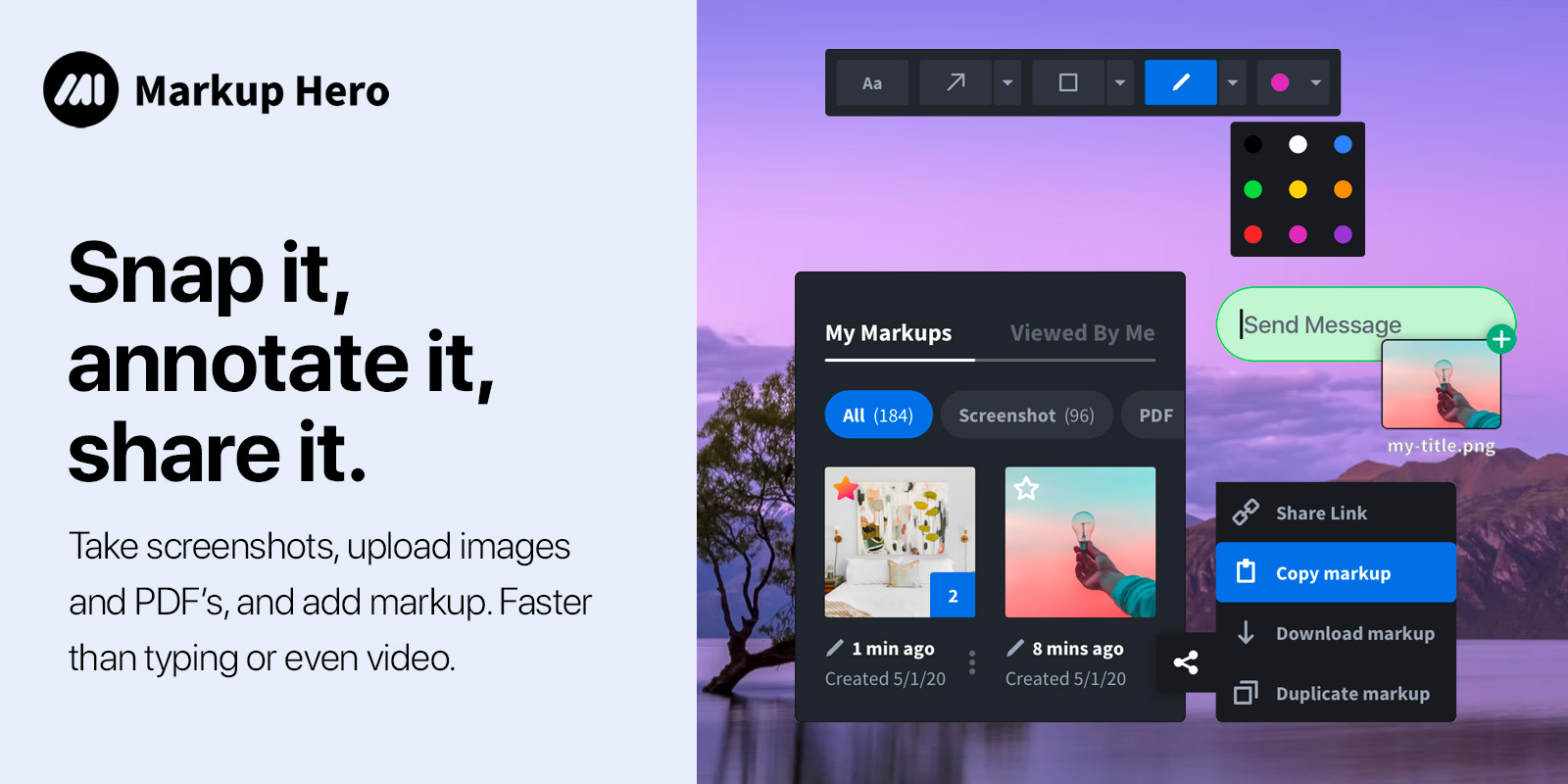This screenshot has width=1568, height=784.
Task: Choose Share Link menu option
Action: (x=1336, y=513)
